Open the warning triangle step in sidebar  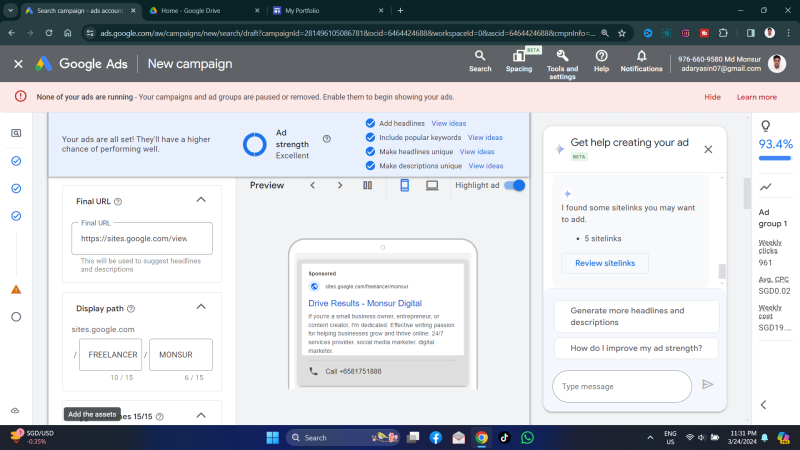16,289
